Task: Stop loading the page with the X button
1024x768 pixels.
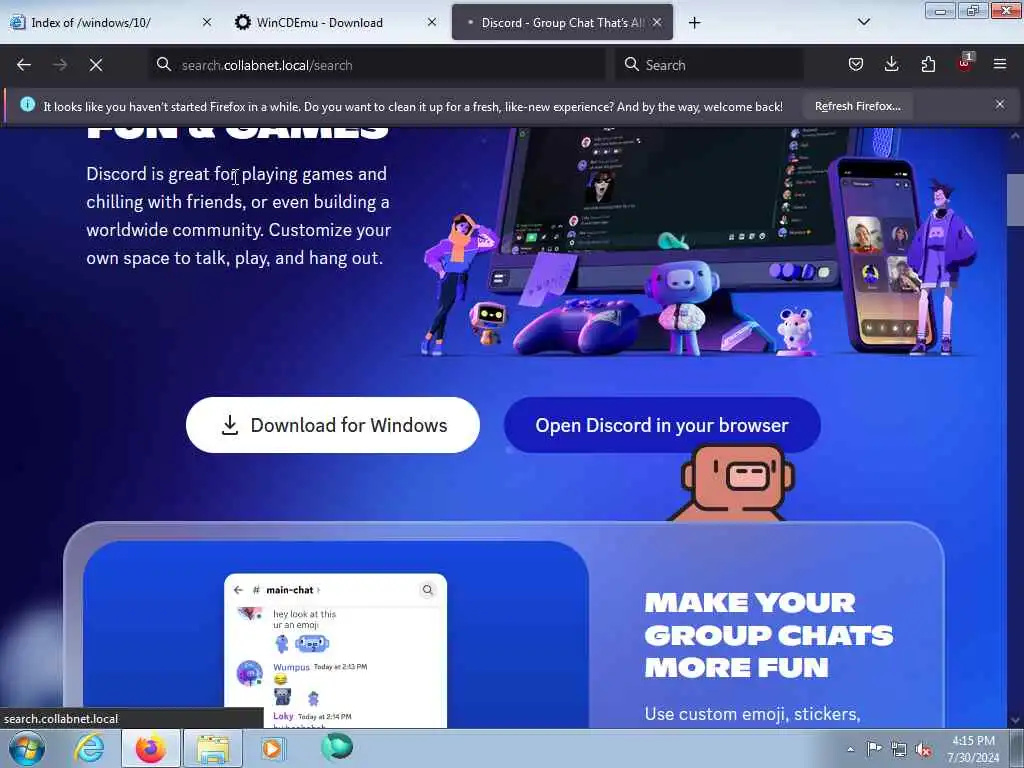Action: (96, 65)
